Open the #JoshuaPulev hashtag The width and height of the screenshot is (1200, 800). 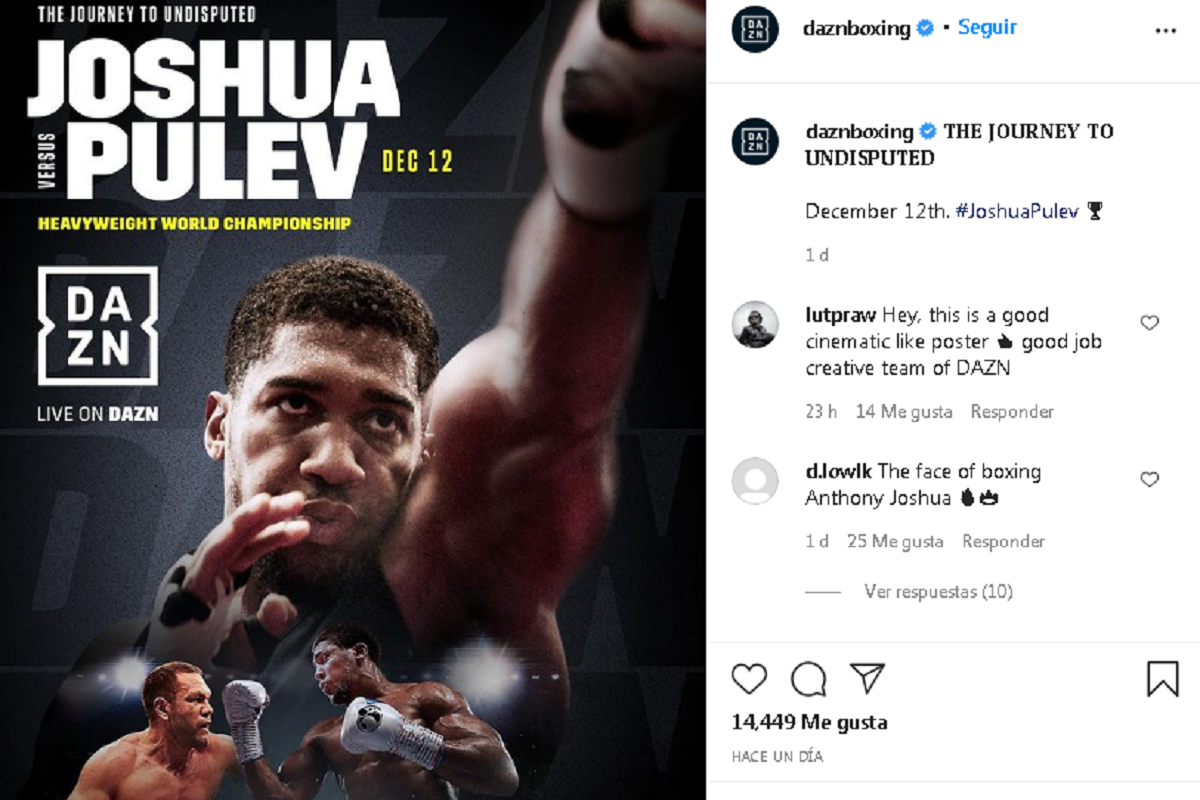point(1017,212)
